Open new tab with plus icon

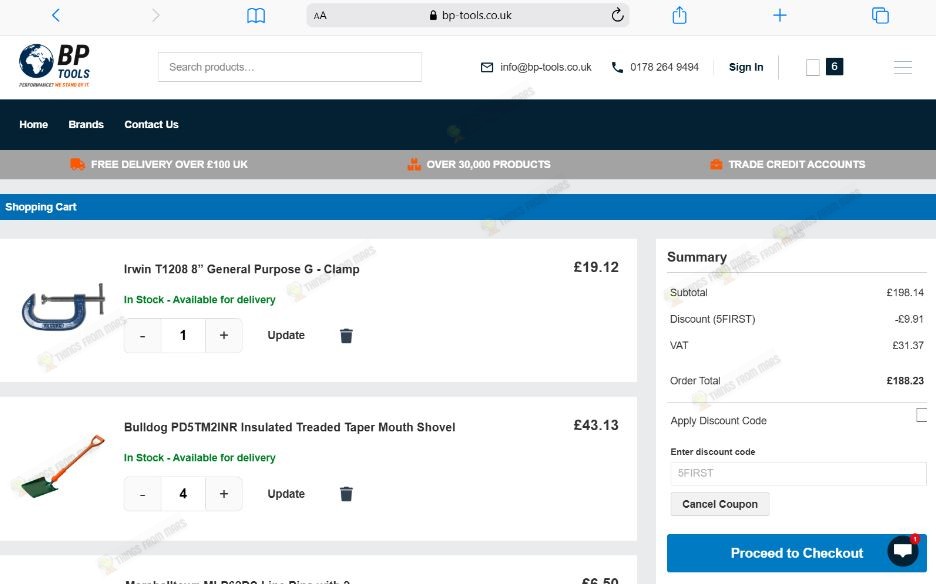tap(780, 15)
